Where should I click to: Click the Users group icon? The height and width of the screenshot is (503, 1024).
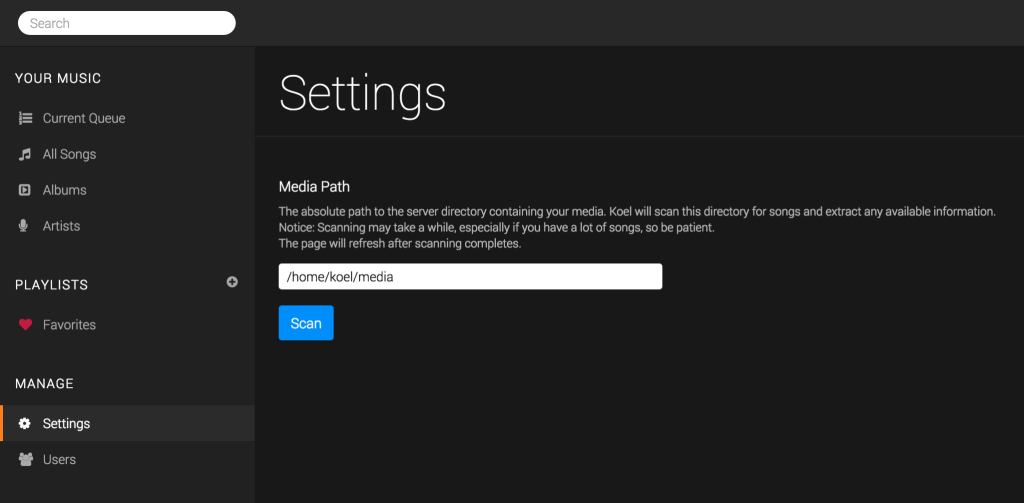tap(25, 459)
